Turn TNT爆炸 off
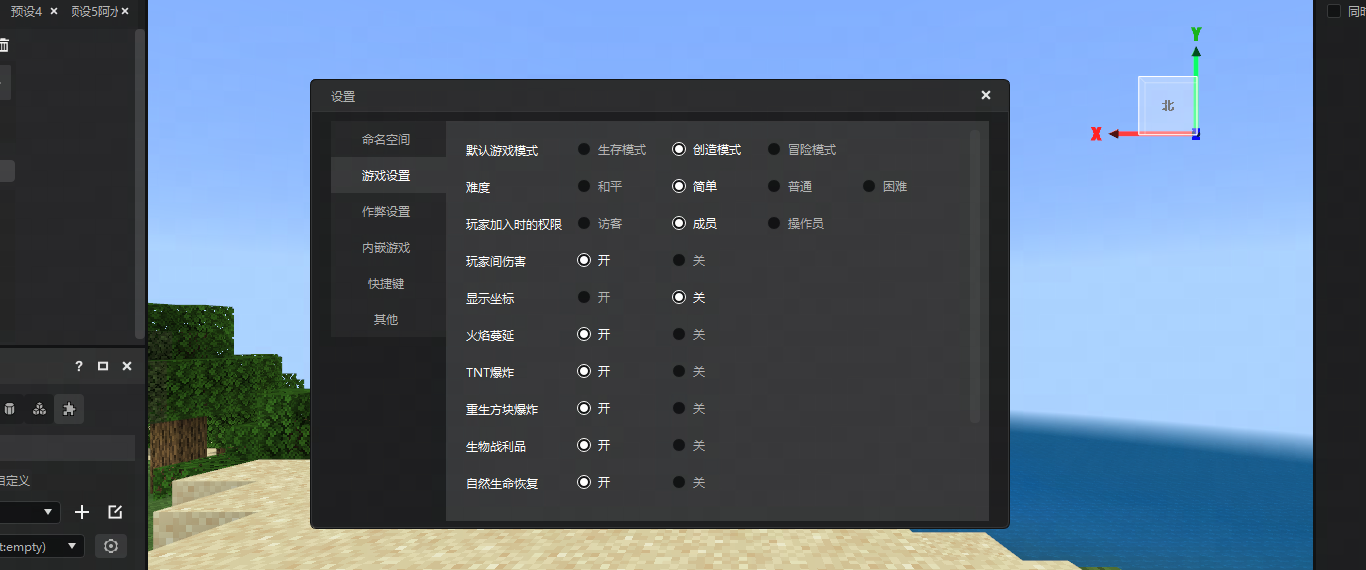This screenshot has height=570, width=1366. [679, 372]
